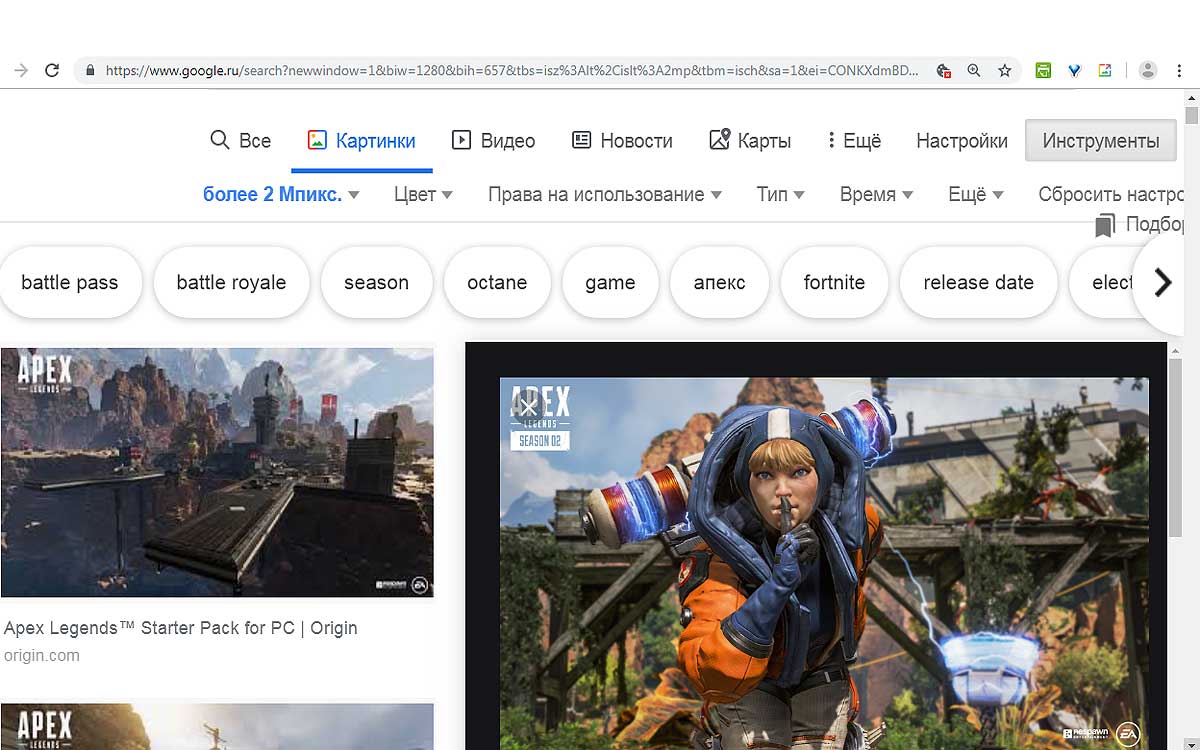Select the octane suggestion chip
The width and height of the screenshot is (1200, 750).
click(497, 283)
